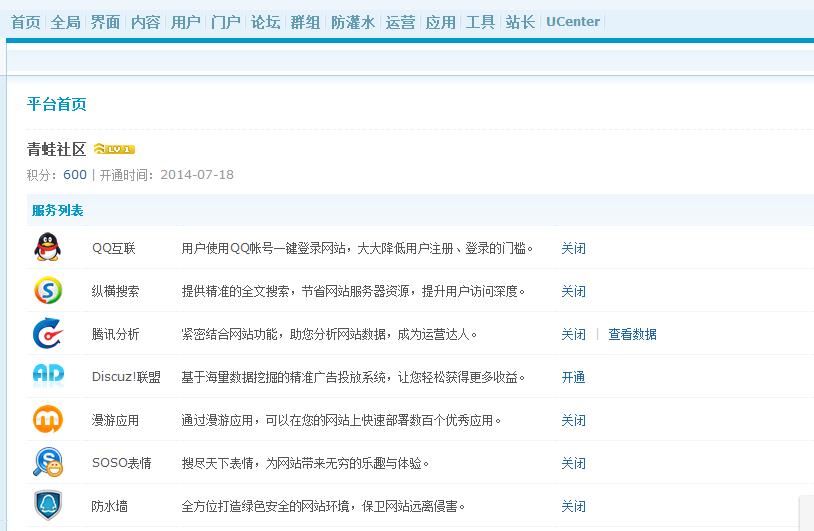The image size is (814, 531).
Task: Click the QQ penguin icon
Action: pos(47,247)
